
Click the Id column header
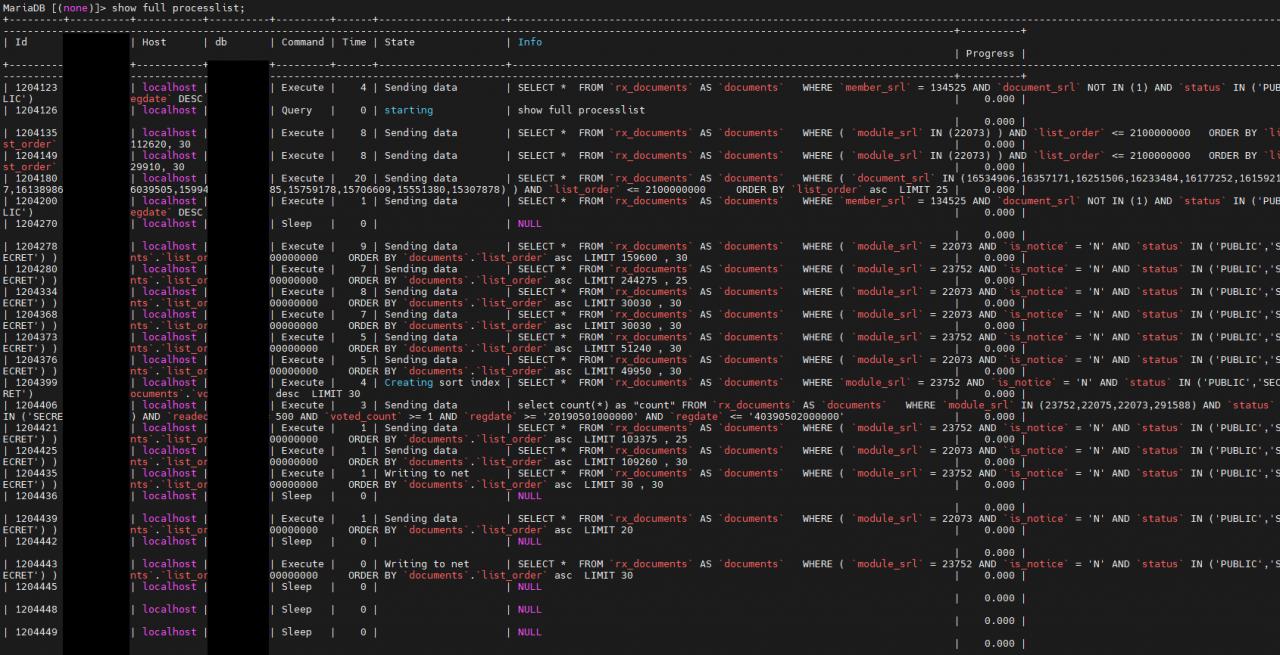tap(21, 42)
